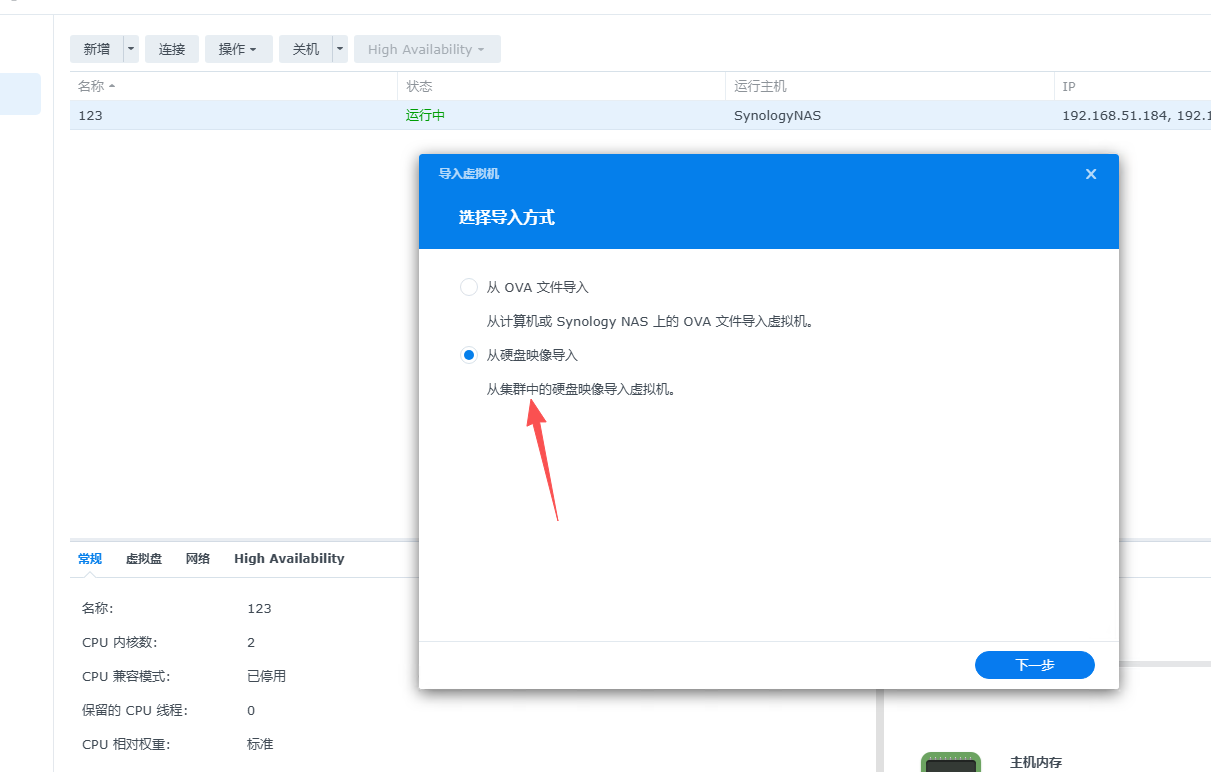Image resolution: width=1211 pixels, height=772 pixels.
Task: Select the 常规 tab
Action: (x=89, y=558)
